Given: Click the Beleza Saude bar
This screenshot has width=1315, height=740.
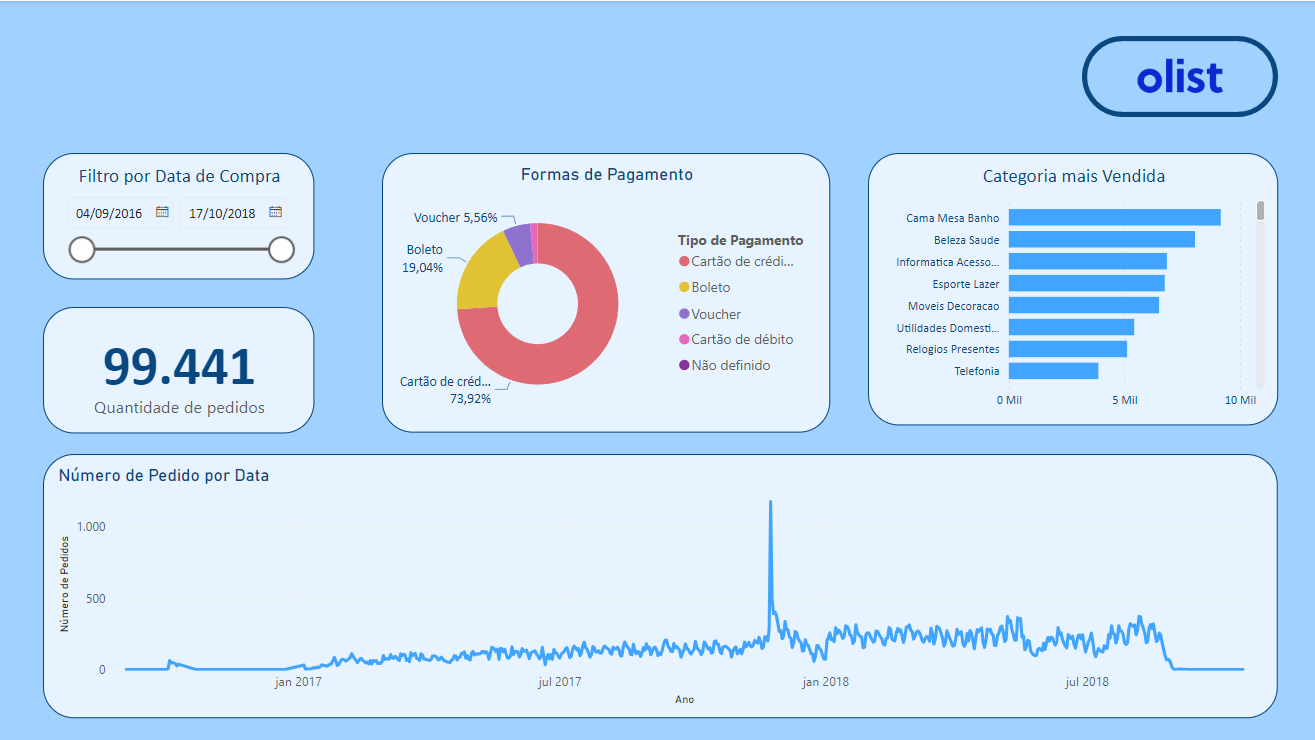Looking at the screenshot, I should click(x=1101, y=239).
